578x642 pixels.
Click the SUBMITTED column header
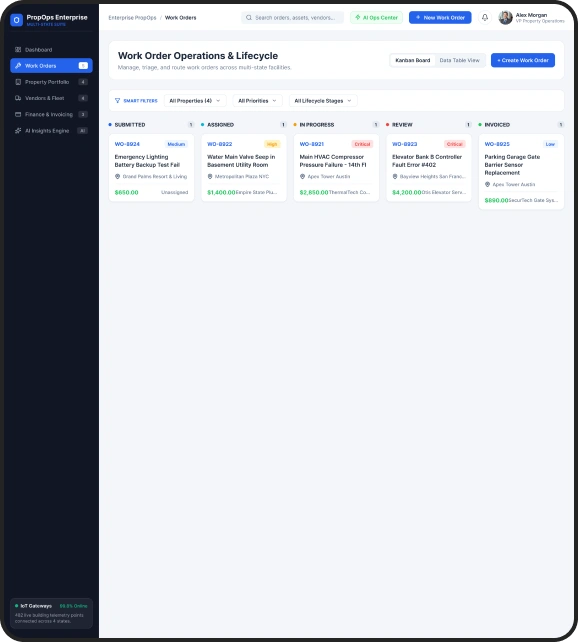click(x=130, y=125)
